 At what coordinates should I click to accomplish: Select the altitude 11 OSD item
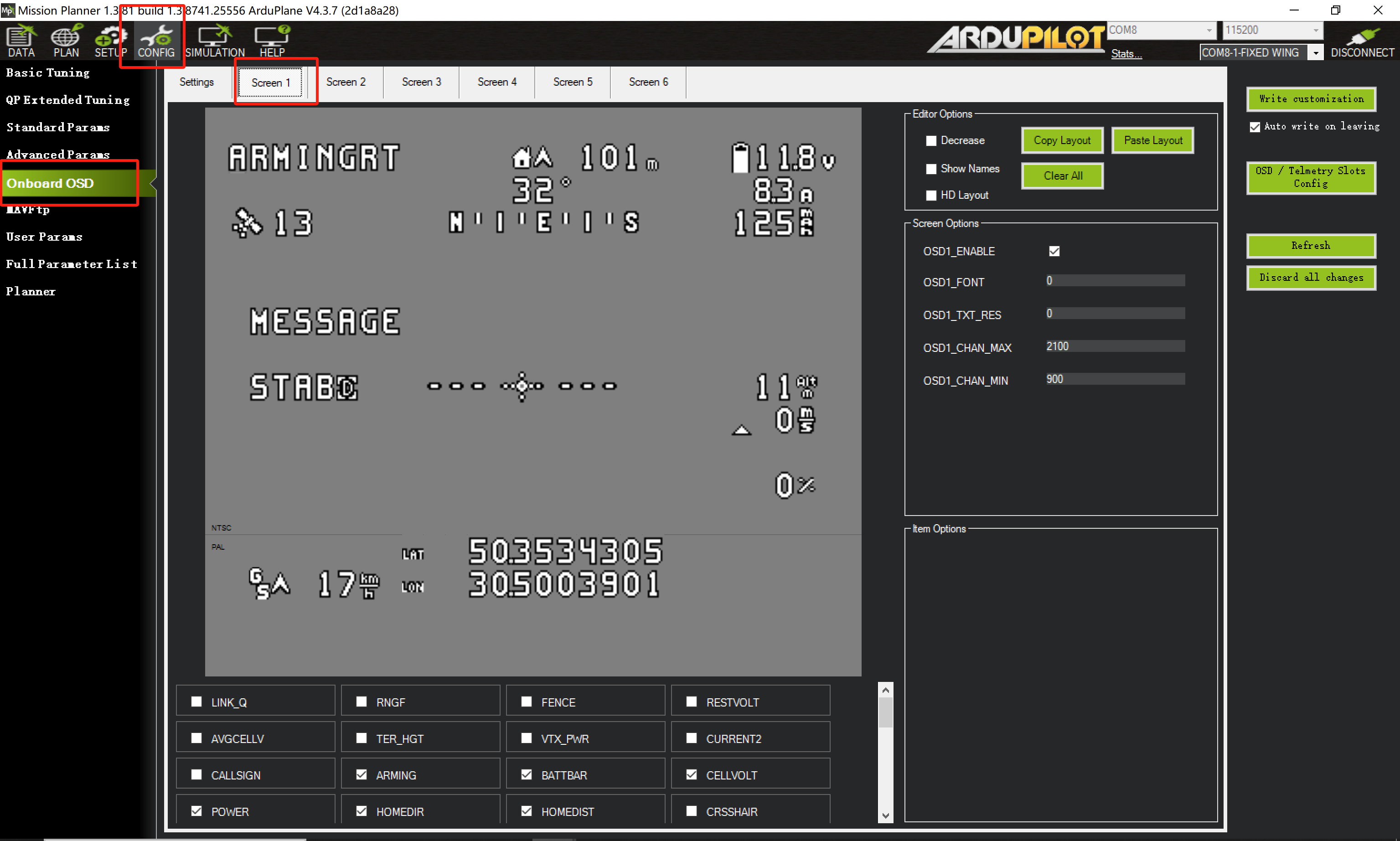click(787, 387)
